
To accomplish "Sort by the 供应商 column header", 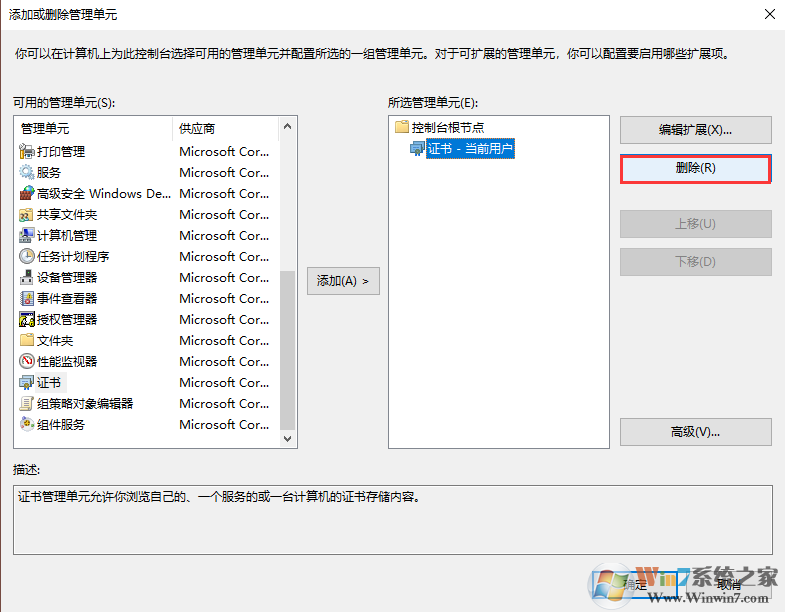I will (x=225, y=129).
